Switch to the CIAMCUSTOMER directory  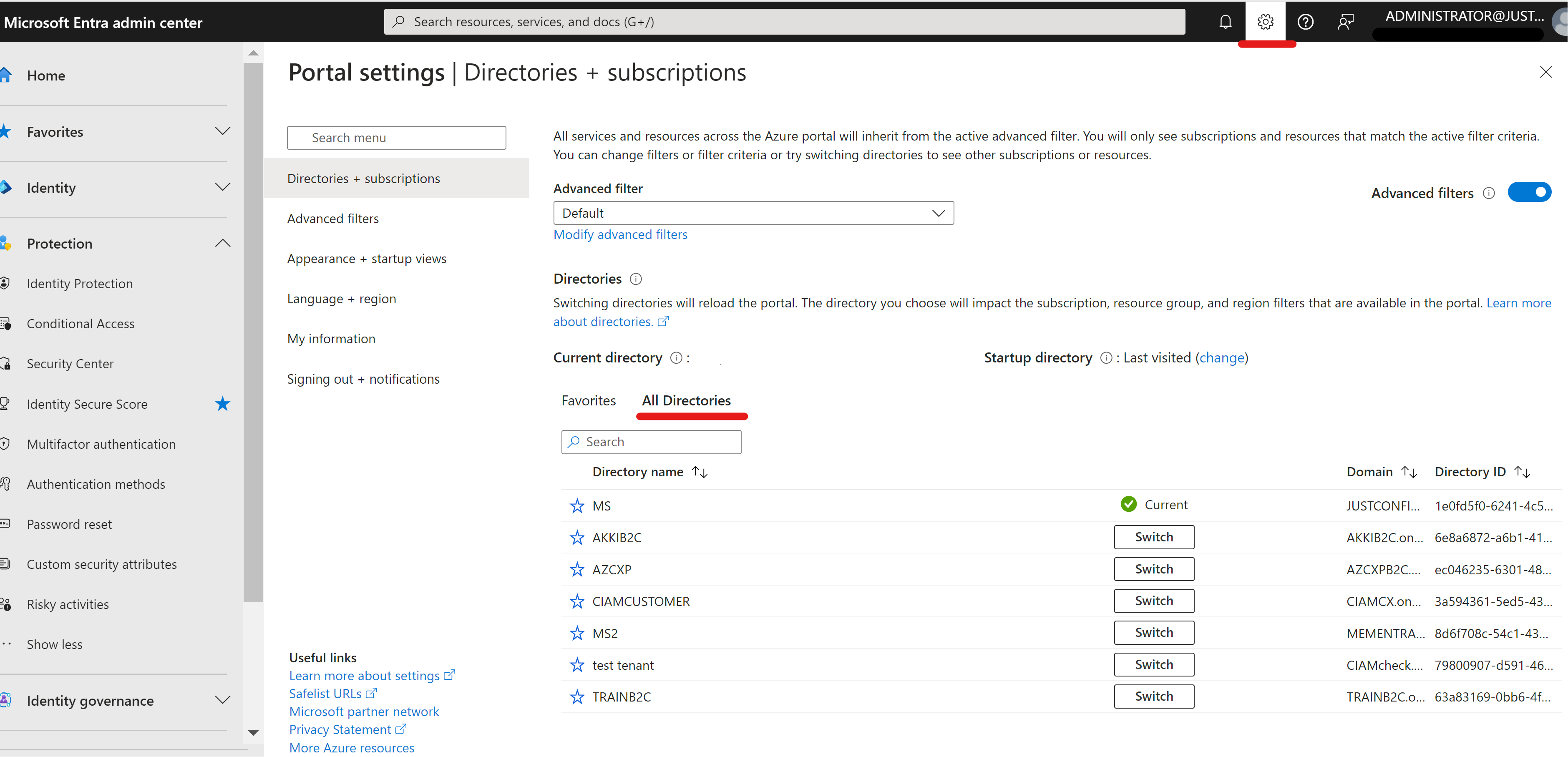pyautogui.click(x=1153, y=601)
